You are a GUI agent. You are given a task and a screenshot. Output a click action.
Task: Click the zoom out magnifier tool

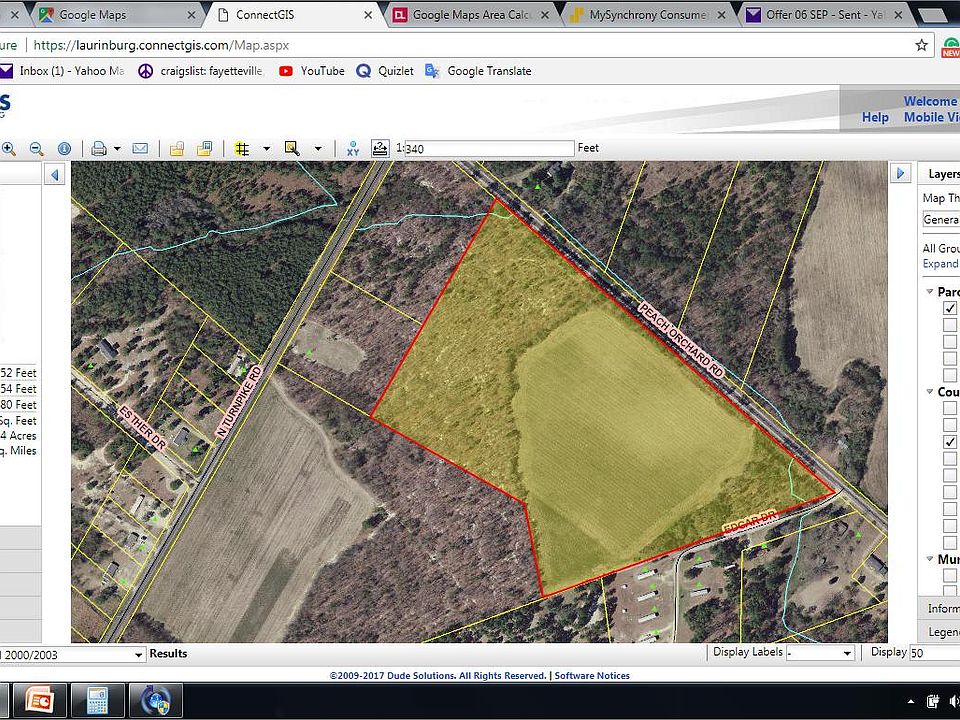(36, 148)
